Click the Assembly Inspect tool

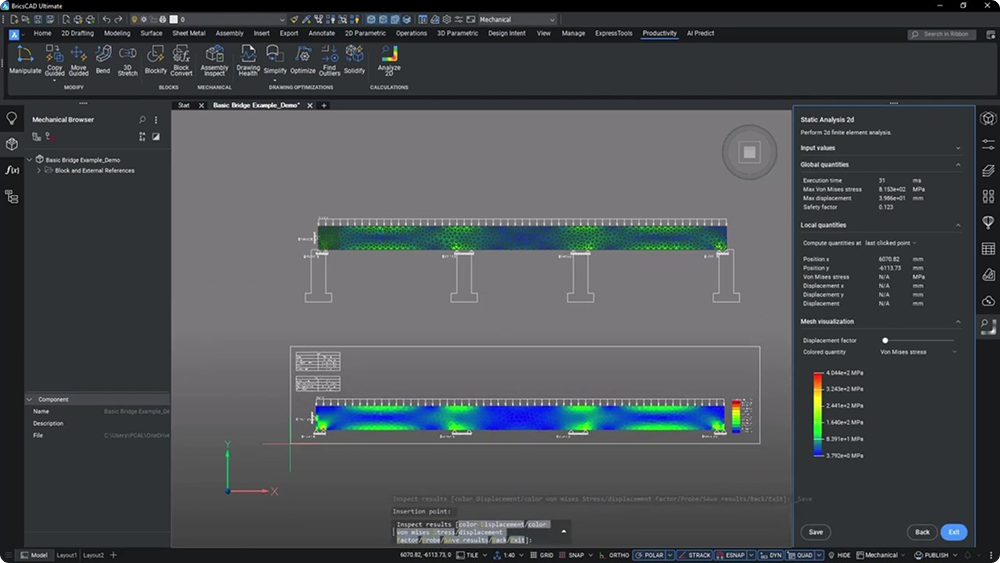[214, 59]
